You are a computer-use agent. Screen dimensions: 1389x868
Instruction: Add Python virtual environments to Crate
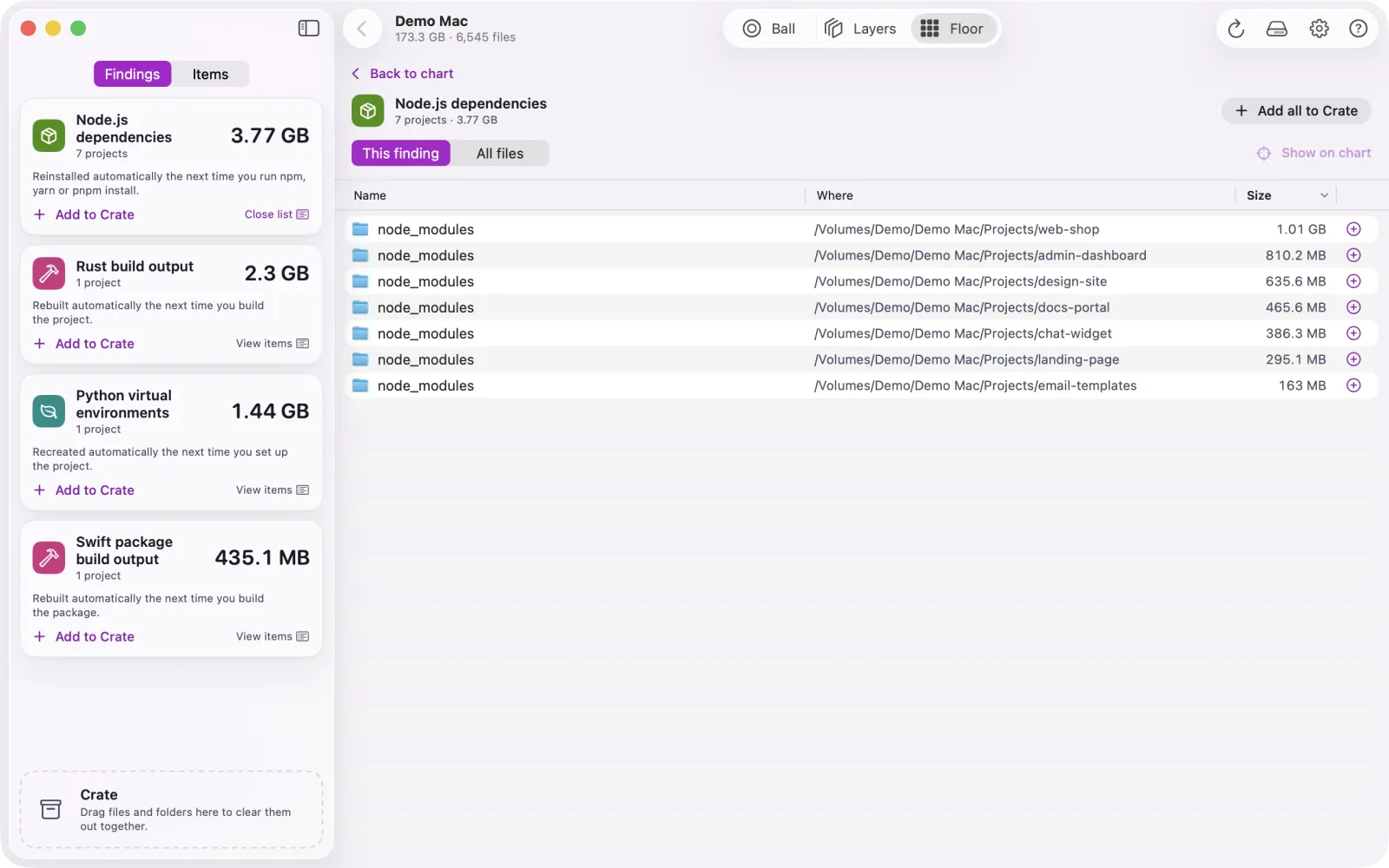click(84, 490)
